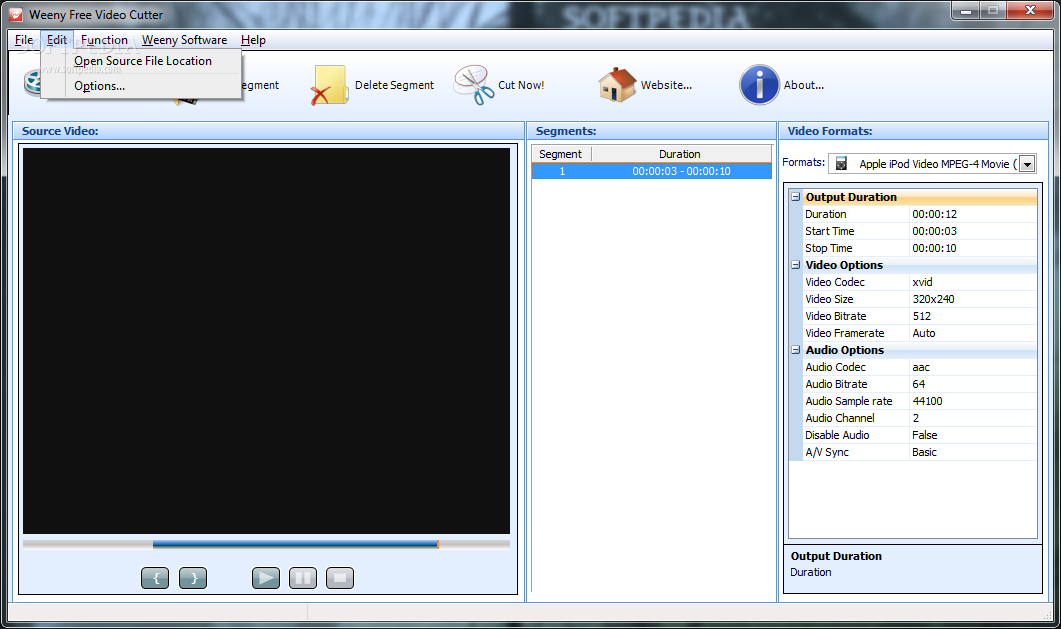
Task: Click Video Size value 320x240
Action: tap(972, 299)
